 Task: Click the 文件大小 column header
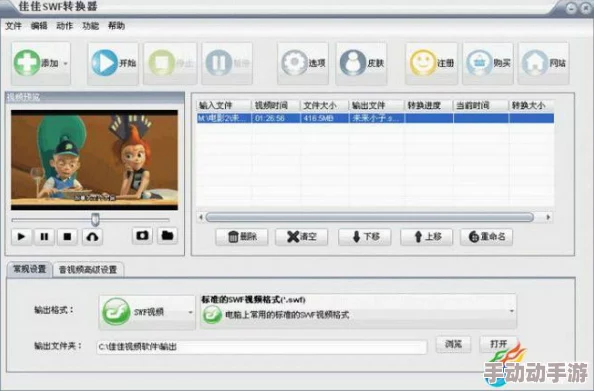click(324, 105)
